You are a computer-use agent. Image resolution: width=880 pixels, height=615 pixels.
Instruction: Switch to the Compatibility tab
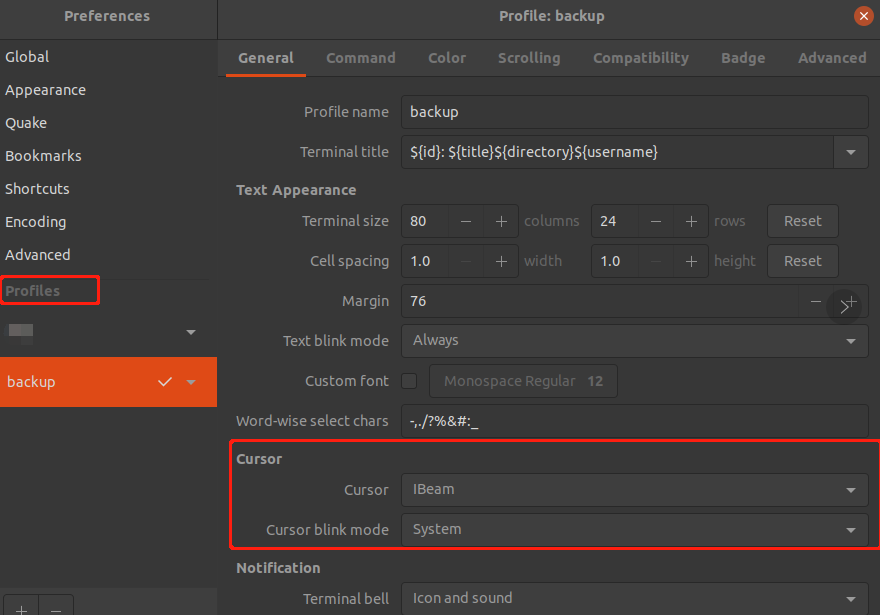(640, 58)
